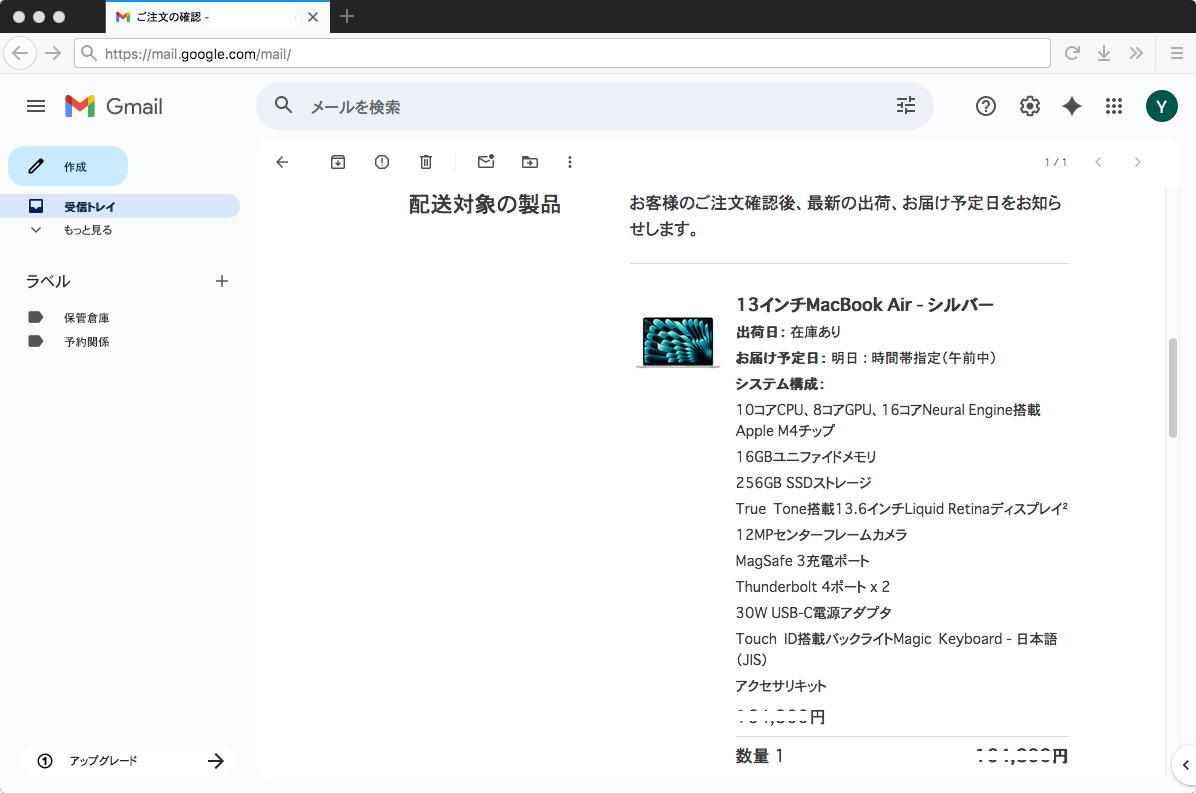
Task: Click the アップグレード button
Action: (128, 761)
